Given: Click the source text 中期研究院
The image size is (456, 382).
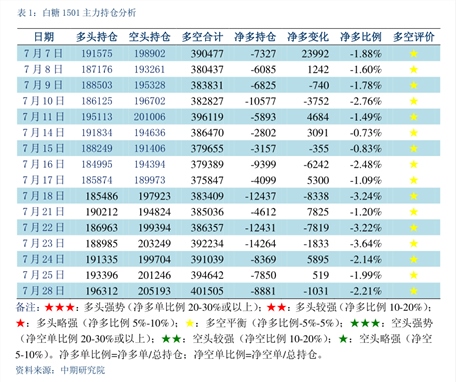Looking at the screenshot, I should [83, 370].
